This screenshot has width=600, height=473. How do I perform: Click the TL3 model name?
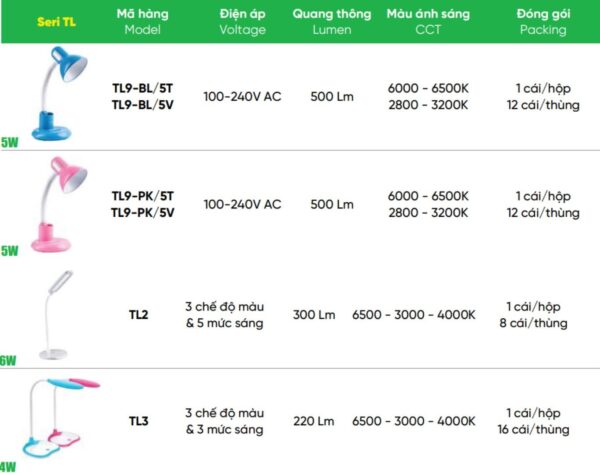(139, 421)
